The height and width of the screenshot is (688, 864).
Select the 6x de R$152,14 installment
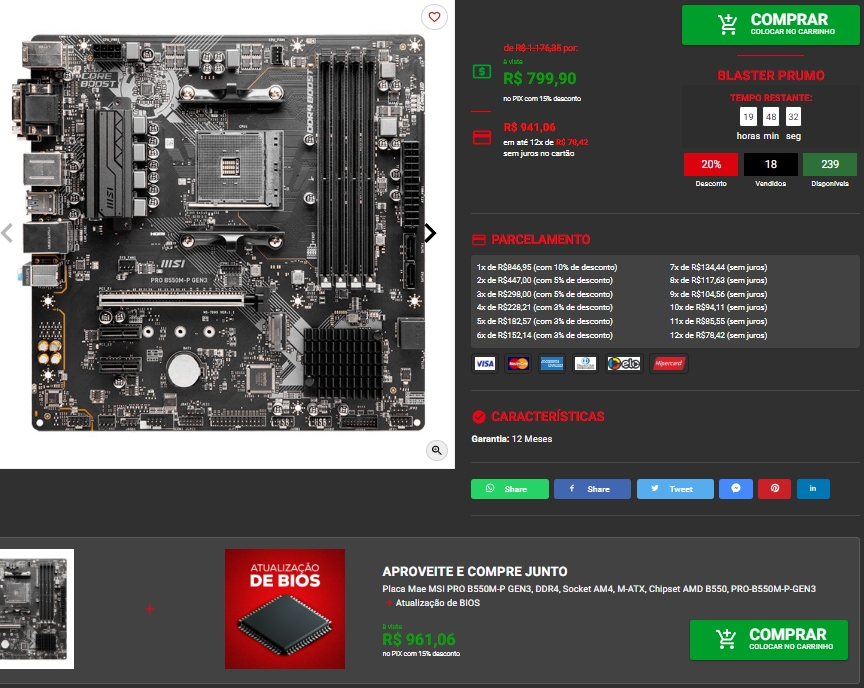(544, 335)
